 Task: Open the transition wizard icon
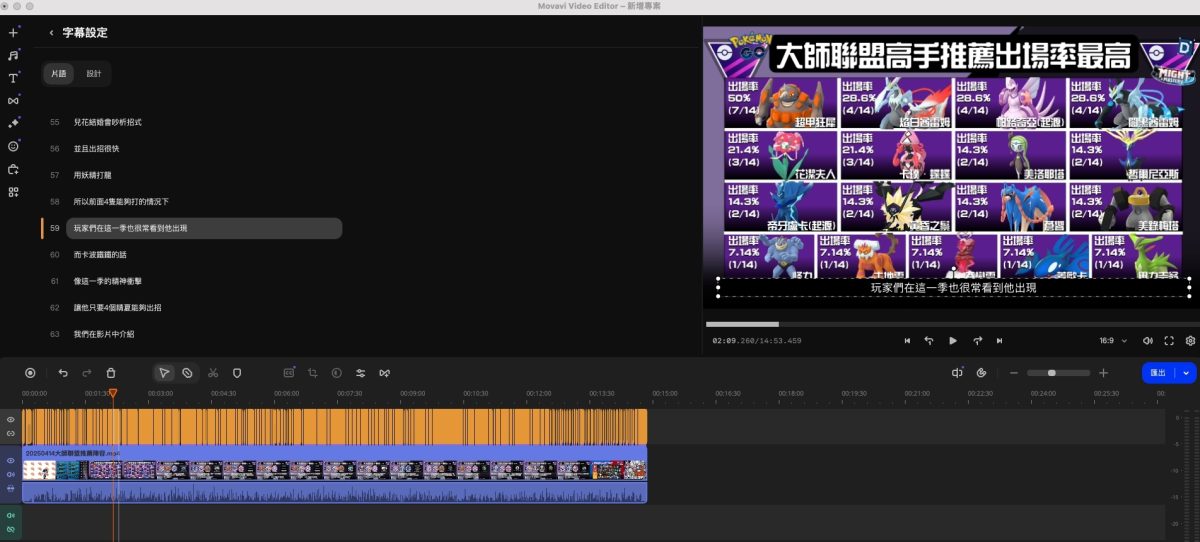coord(385,373)
